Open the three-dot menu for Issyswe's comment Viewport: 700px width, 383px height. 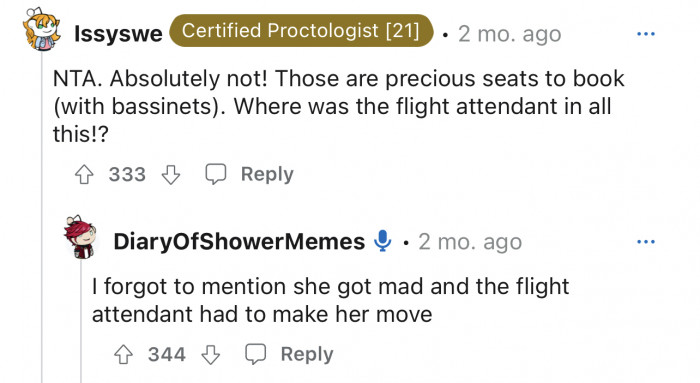646,34
